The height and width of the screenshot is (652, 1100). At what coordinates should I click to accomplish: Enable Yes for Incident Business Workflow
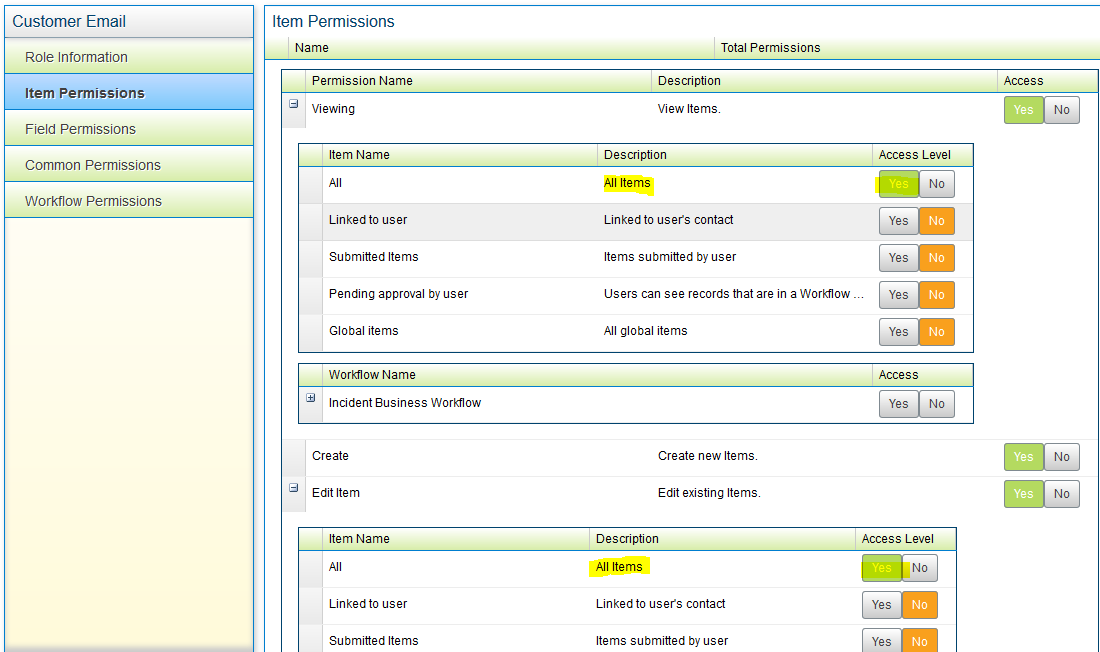coord(898,404)
